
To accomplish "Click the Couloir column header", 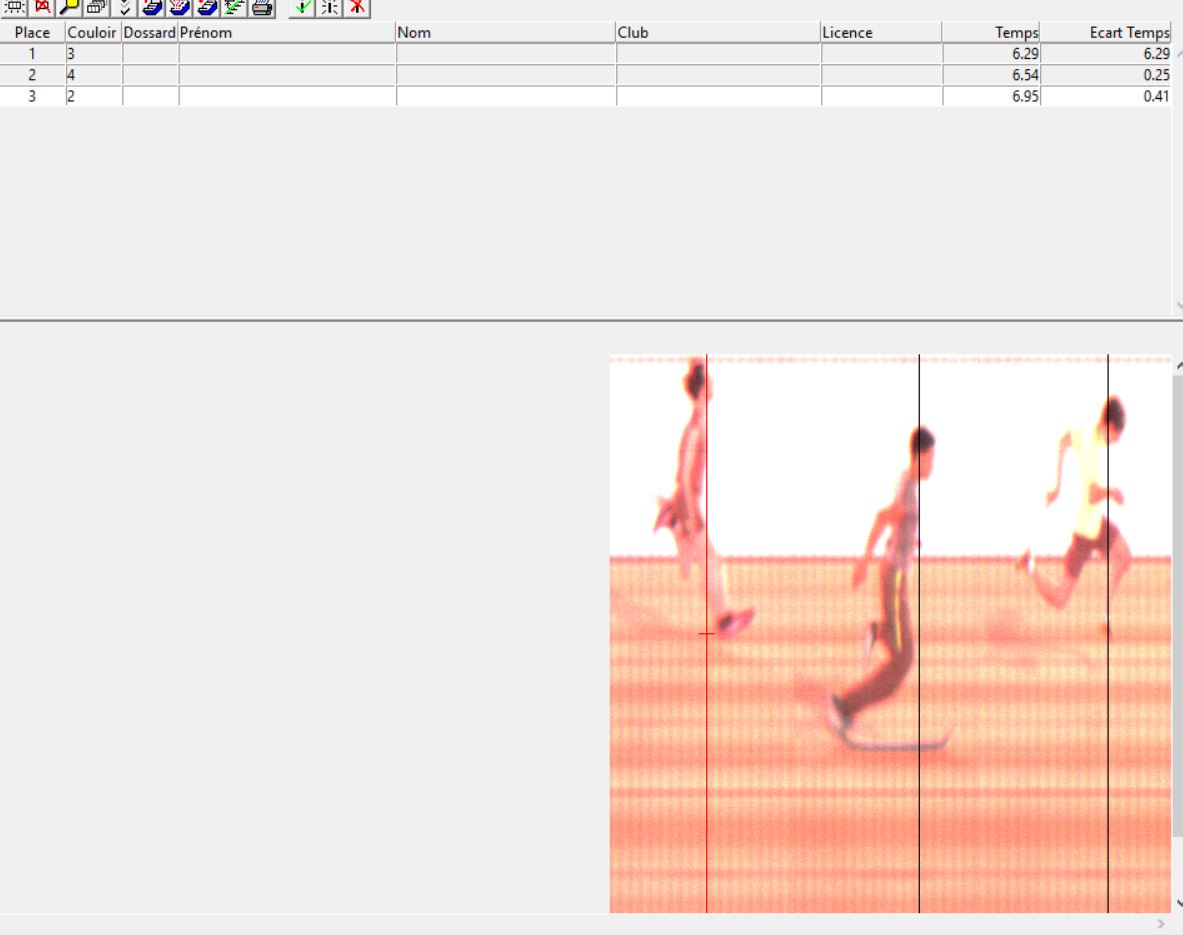I will point(94,32).
